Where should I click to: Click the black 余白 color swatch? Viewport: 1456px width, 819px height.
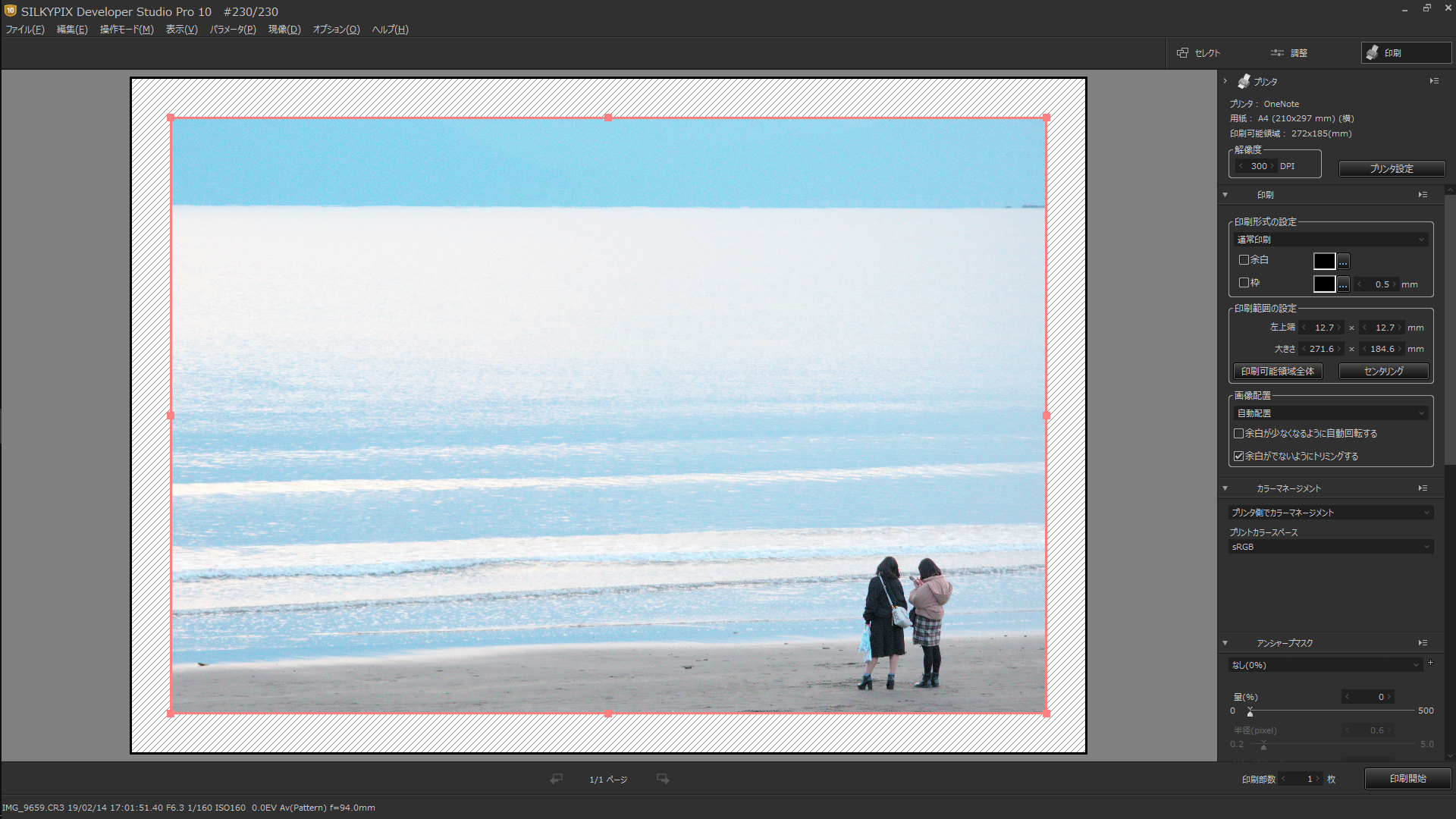tap(1324, 262)
